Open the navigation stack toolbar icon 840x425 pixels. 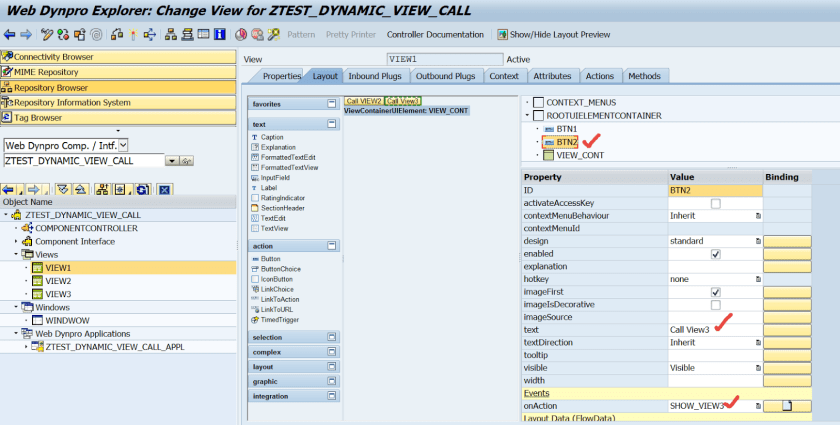[x=187, y=35]
